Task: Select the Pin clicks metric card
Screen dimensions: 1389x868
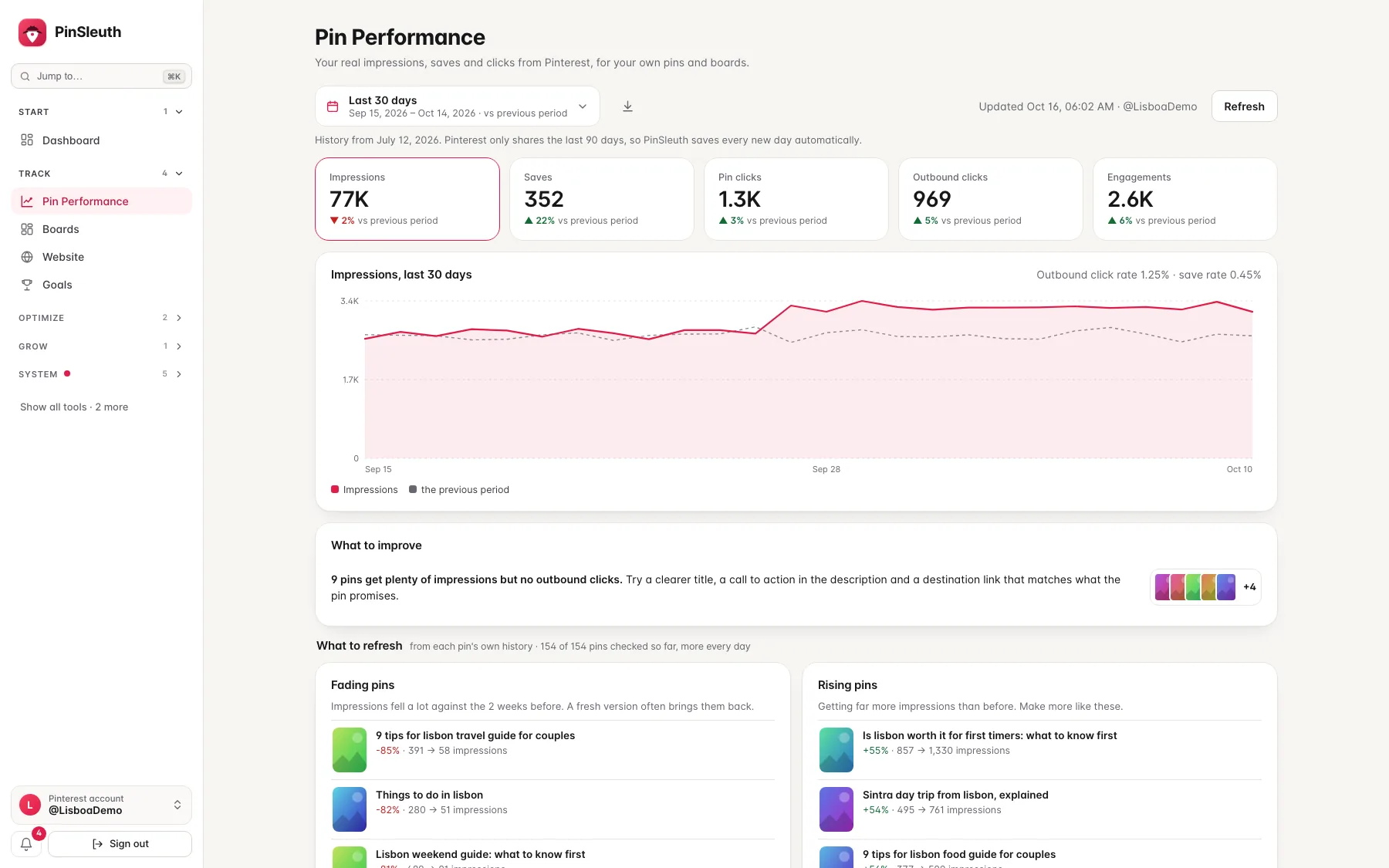Action: (x=796, y=199)
